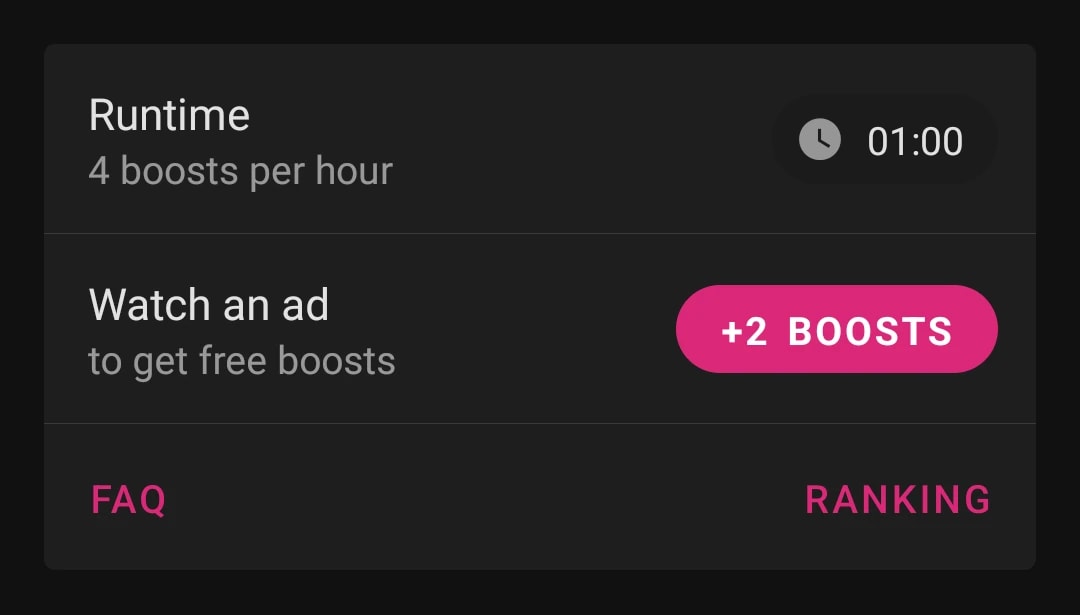The image size is (1080, 615).
Task: Click the word 'Runtime'
Action: click(169, 115)
